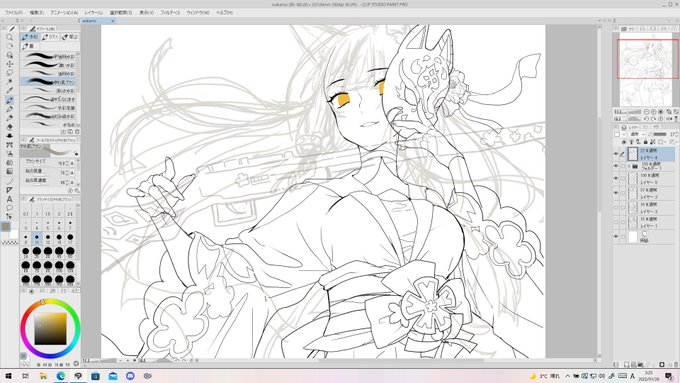Open File Explorer from the taskbar
This screenshot has height=383, width=680.
[43, 376]
